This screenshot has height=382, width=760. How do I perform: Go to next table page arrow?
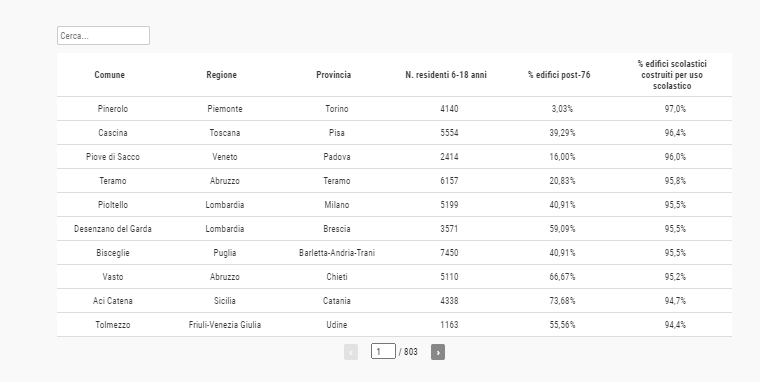pos(438,352)
